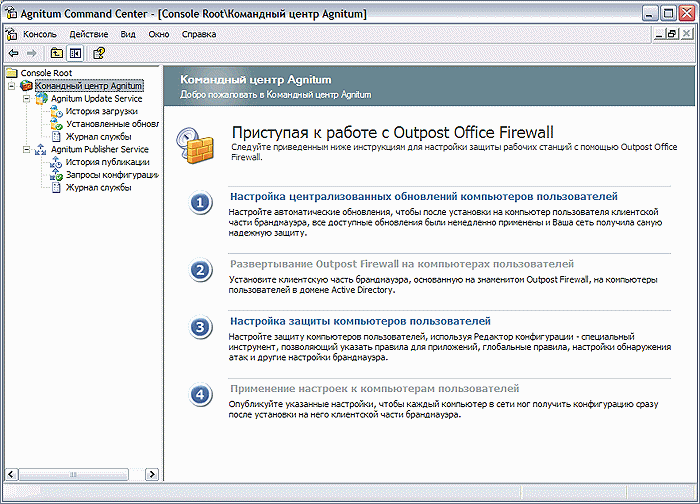Screen dimensions: 700x504
Task: Toggle the Show/Hide Console Tree icon
Action: [75, 54]
